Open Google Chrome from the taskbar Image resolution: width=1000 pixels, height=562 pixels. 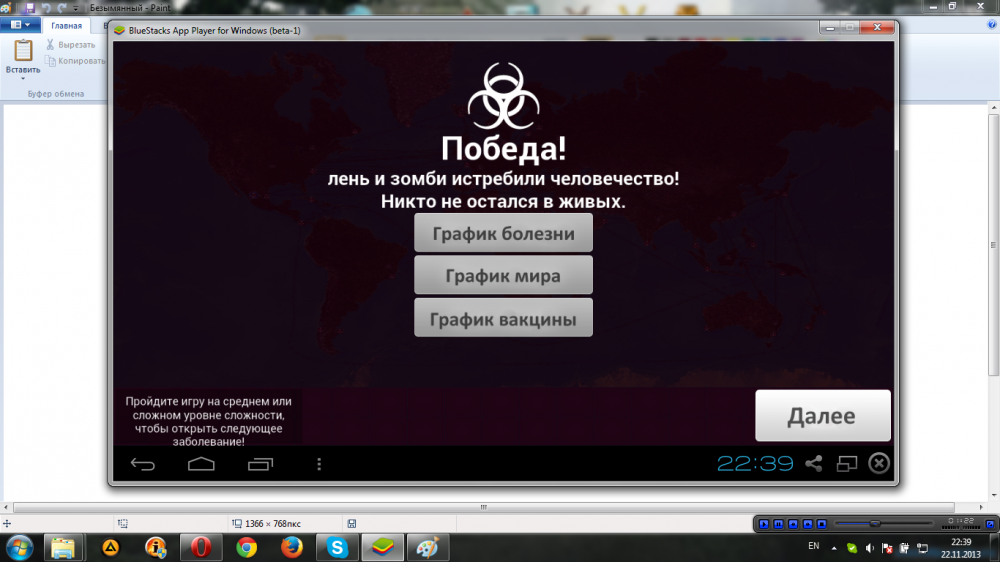coord(247,547)
